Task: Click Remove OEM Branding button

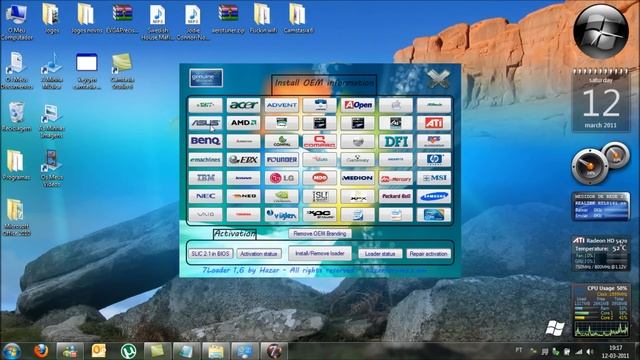Action: click(320, 233)
